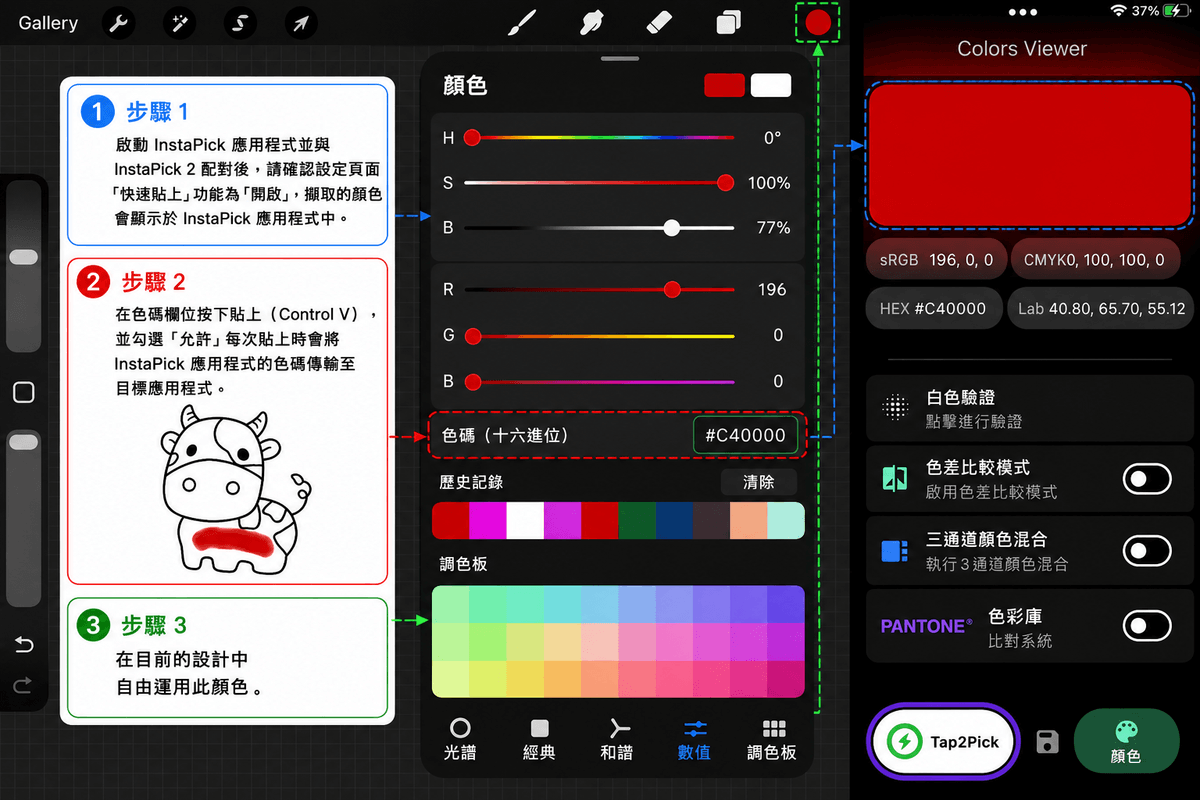
Task: Toggle PANTONE 色彩庫 switch
Action: click(x=1147, y=626)
